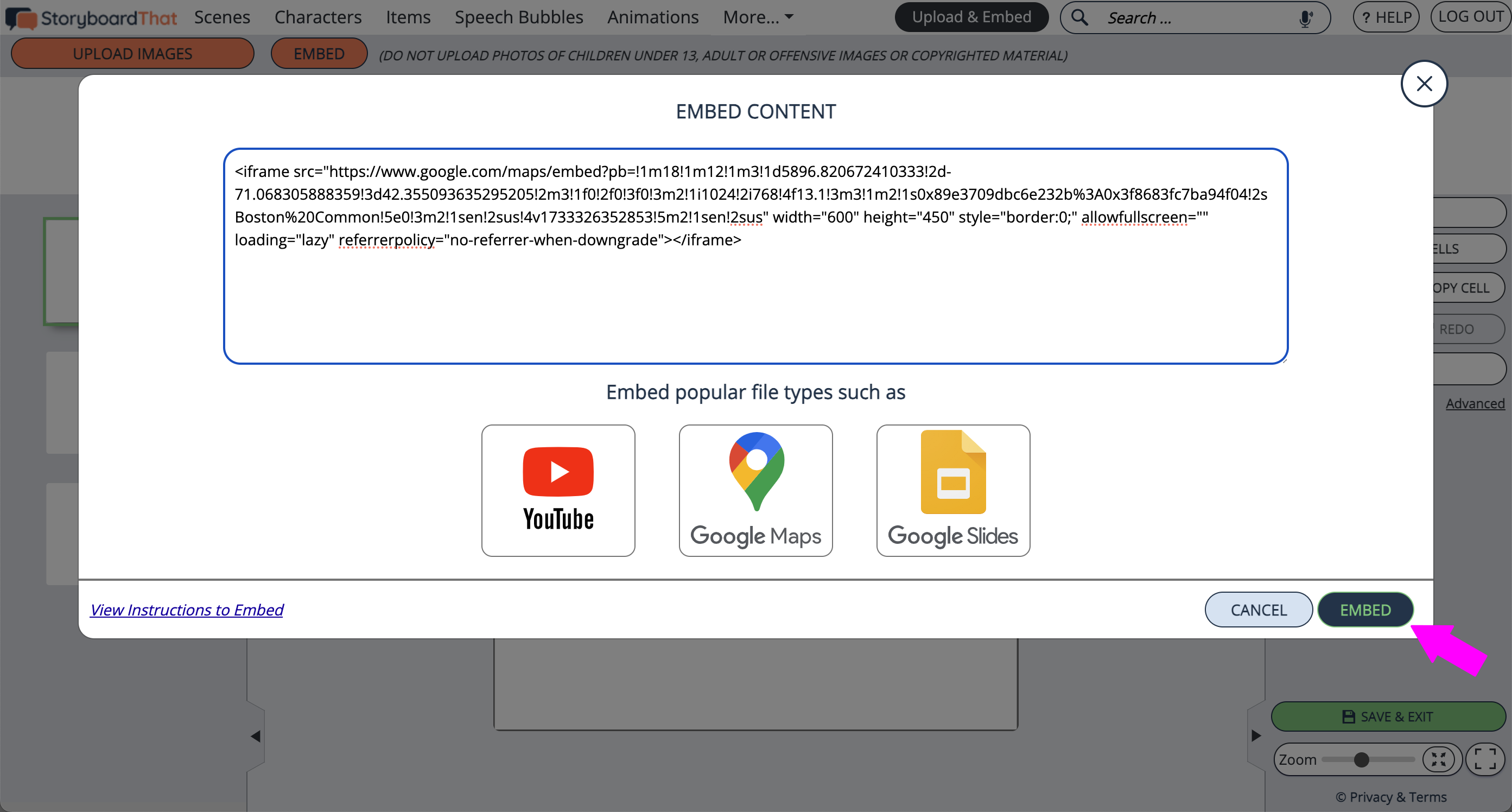
Task: Cancel the embed dialog
Action: (1259, 610)
